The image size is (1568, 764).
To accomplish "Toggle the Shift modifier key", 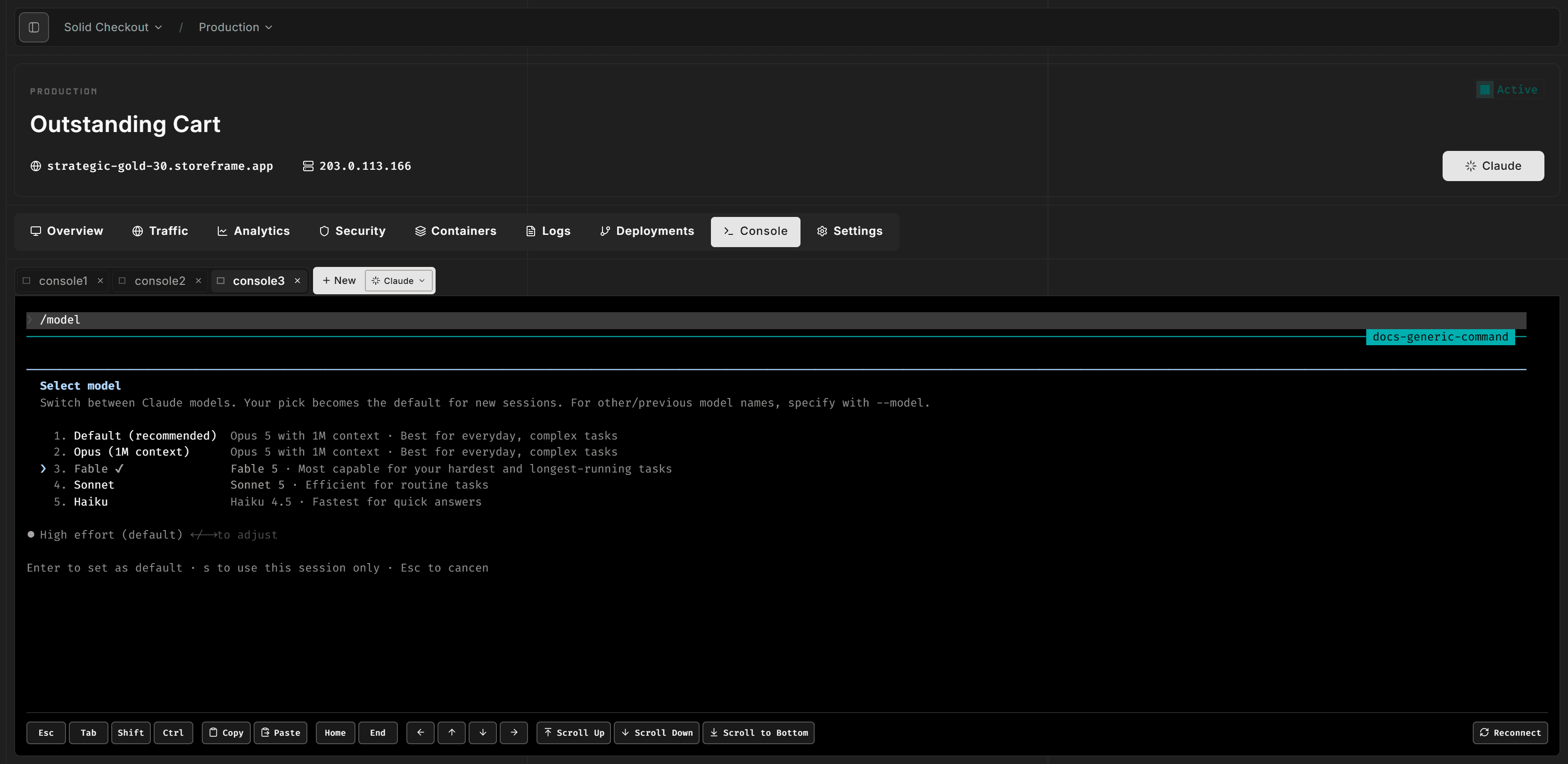I will pos(131,733).
